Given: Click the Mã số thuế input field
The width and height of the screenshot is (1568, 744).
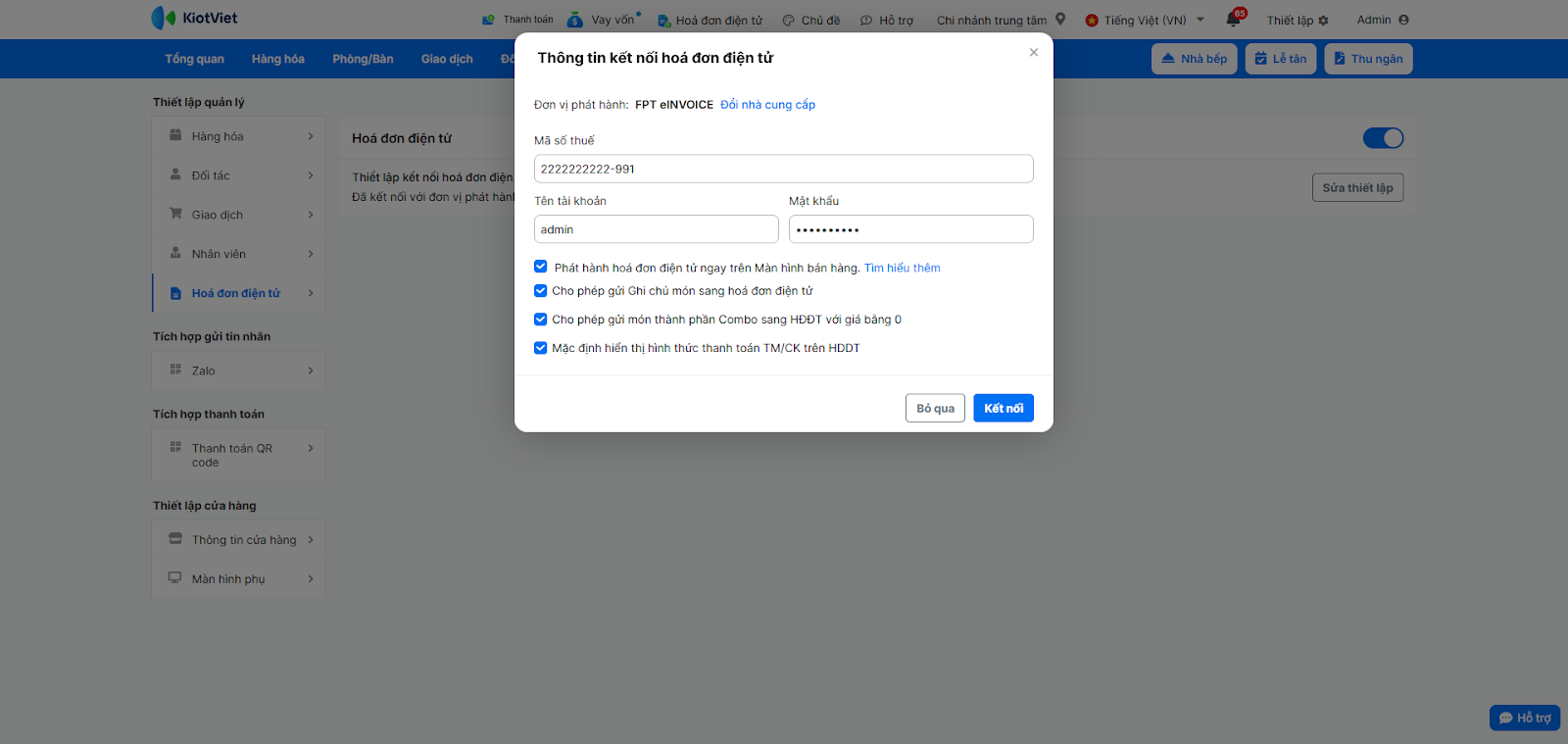Looking at the screenshot, I should (783, 169).
